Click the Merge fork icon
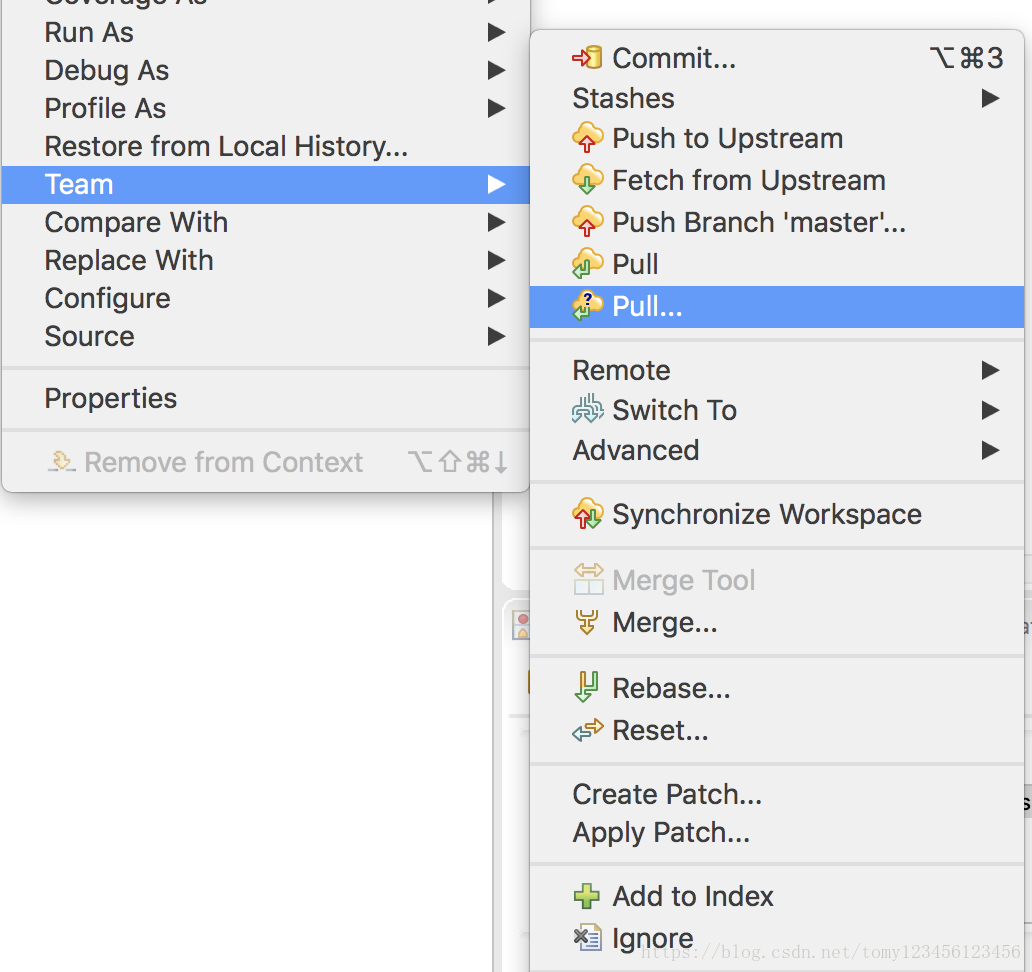 [x=587, y=623]
